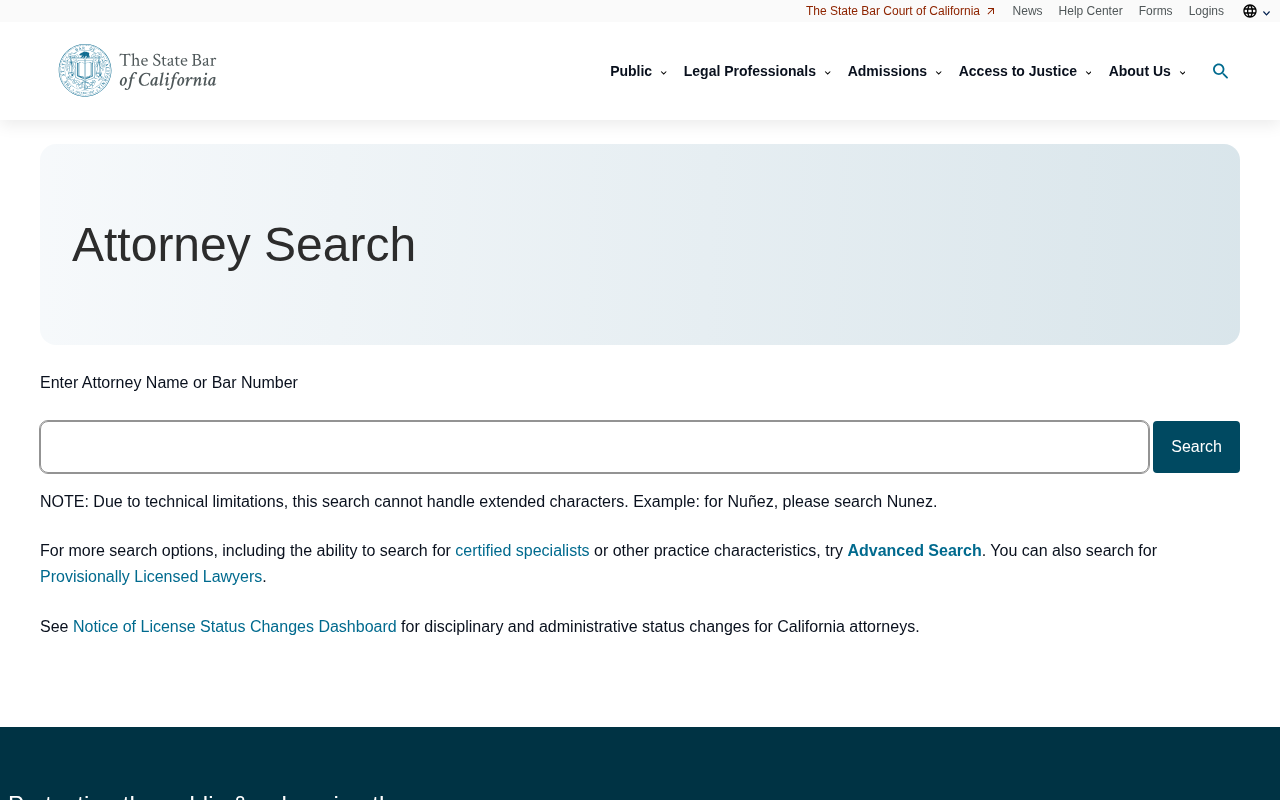This screenshot has width=1280, height=800.
Task: Open the About Us menu
Action: coord(1147,71)
